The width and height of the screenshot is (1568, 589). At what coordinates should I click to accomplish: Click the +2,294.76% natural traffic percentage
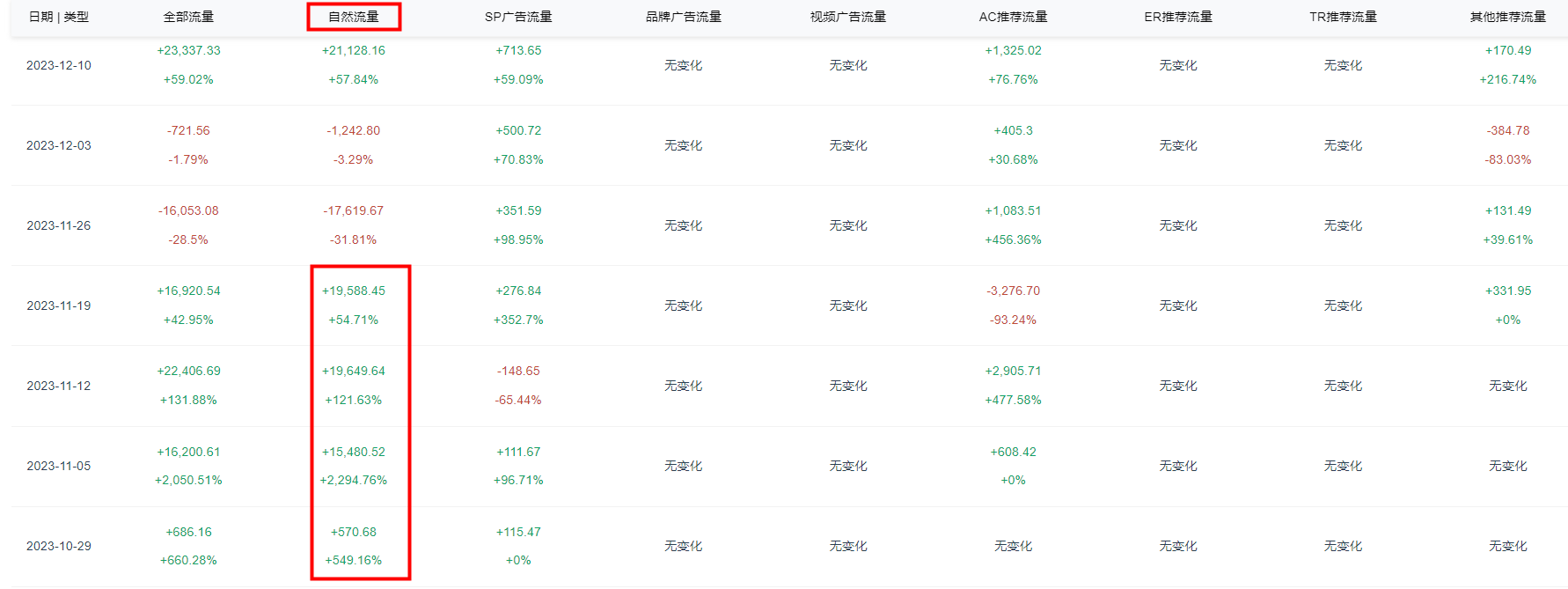354,480
